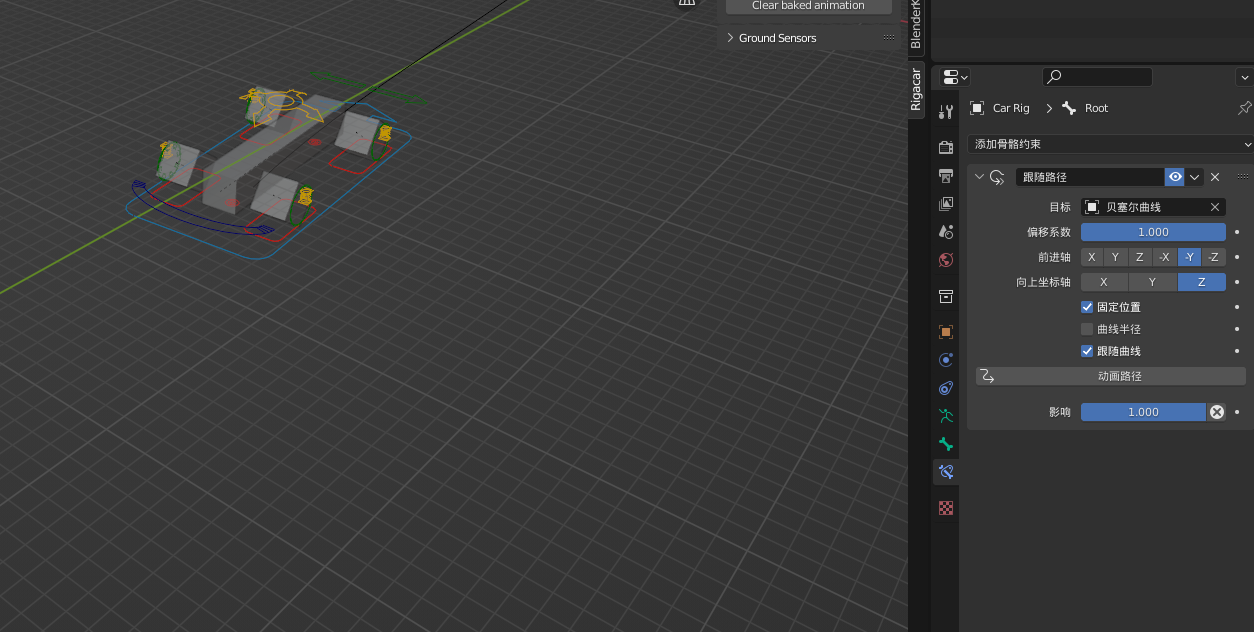Open the 添加骨骼约束 dropdown
This screenshot has width=1254, height=632.
click(1110, 144)
